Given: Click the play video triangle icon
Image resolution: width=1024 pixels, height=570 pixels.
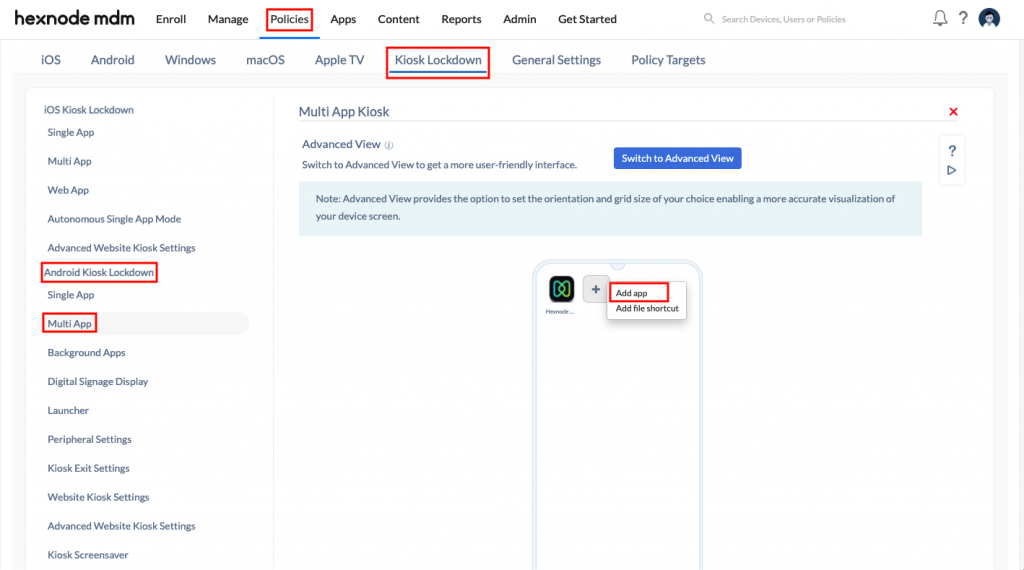Looking at the screenshot, I should click(x=952, y=170).
